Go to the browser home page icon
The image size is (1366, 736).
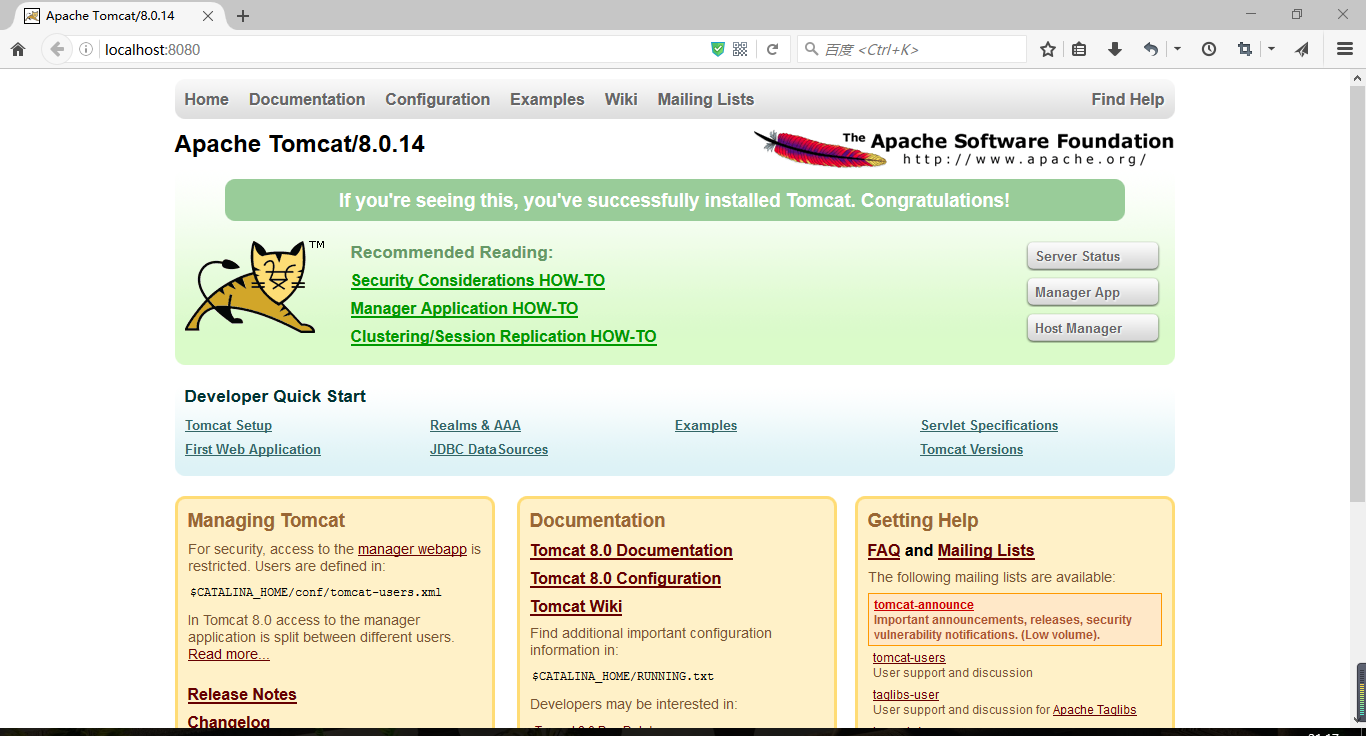(x=18, y=49)
